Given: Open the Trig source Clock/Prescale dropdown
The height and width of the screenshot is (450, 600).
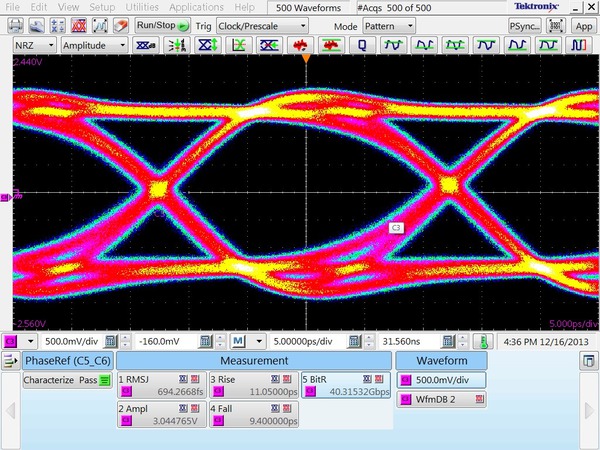Looking at the screenshot, I should (x=262, y=24).
